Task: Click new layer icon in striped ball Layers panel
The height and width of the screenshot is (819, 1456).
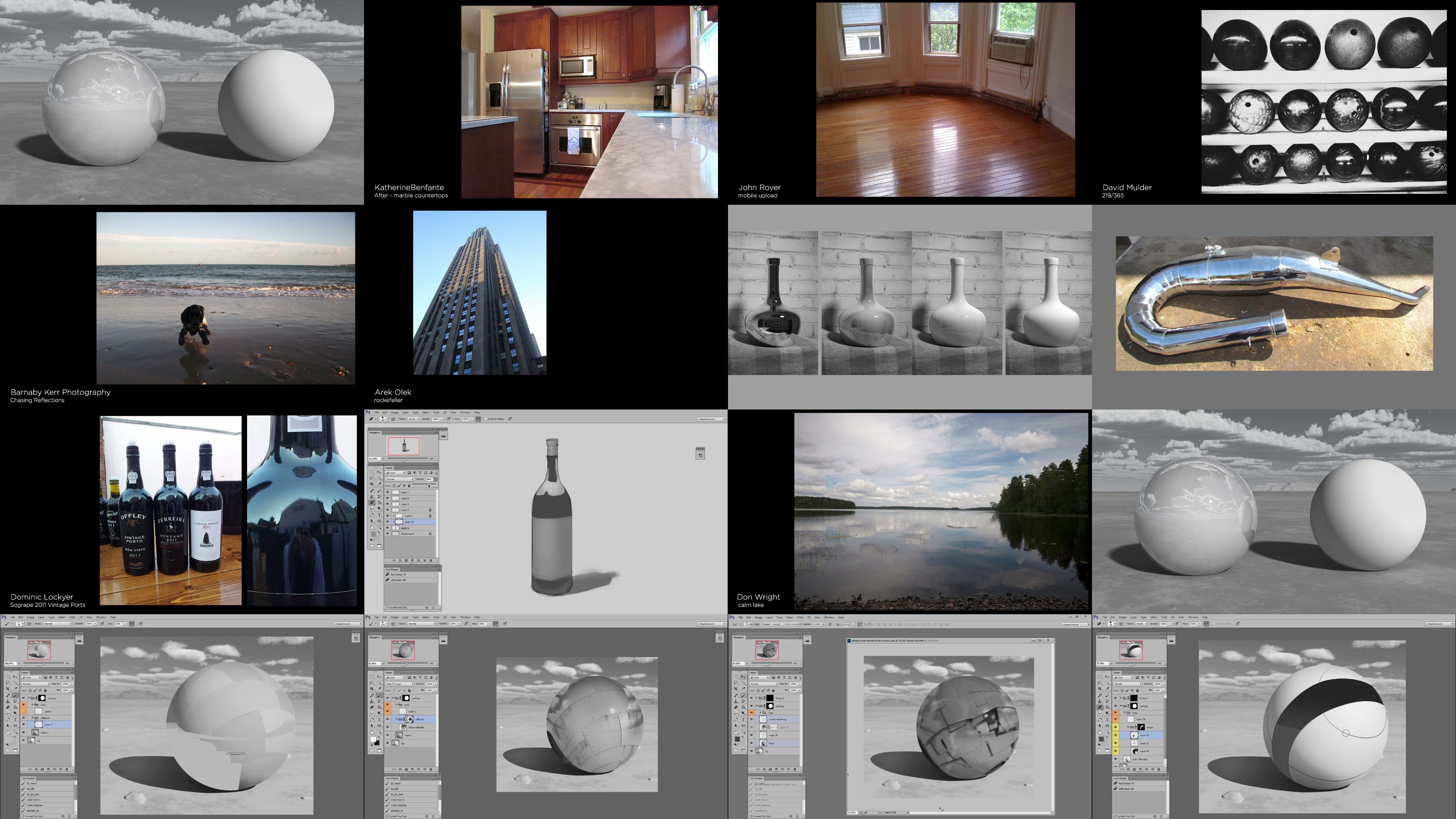Action: pos(1153,770)
